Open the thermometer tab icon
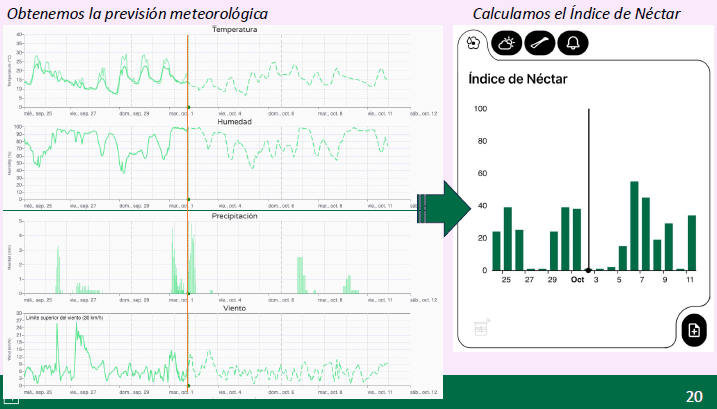This screenshot has width=717, height=409. tap(538, 43)
